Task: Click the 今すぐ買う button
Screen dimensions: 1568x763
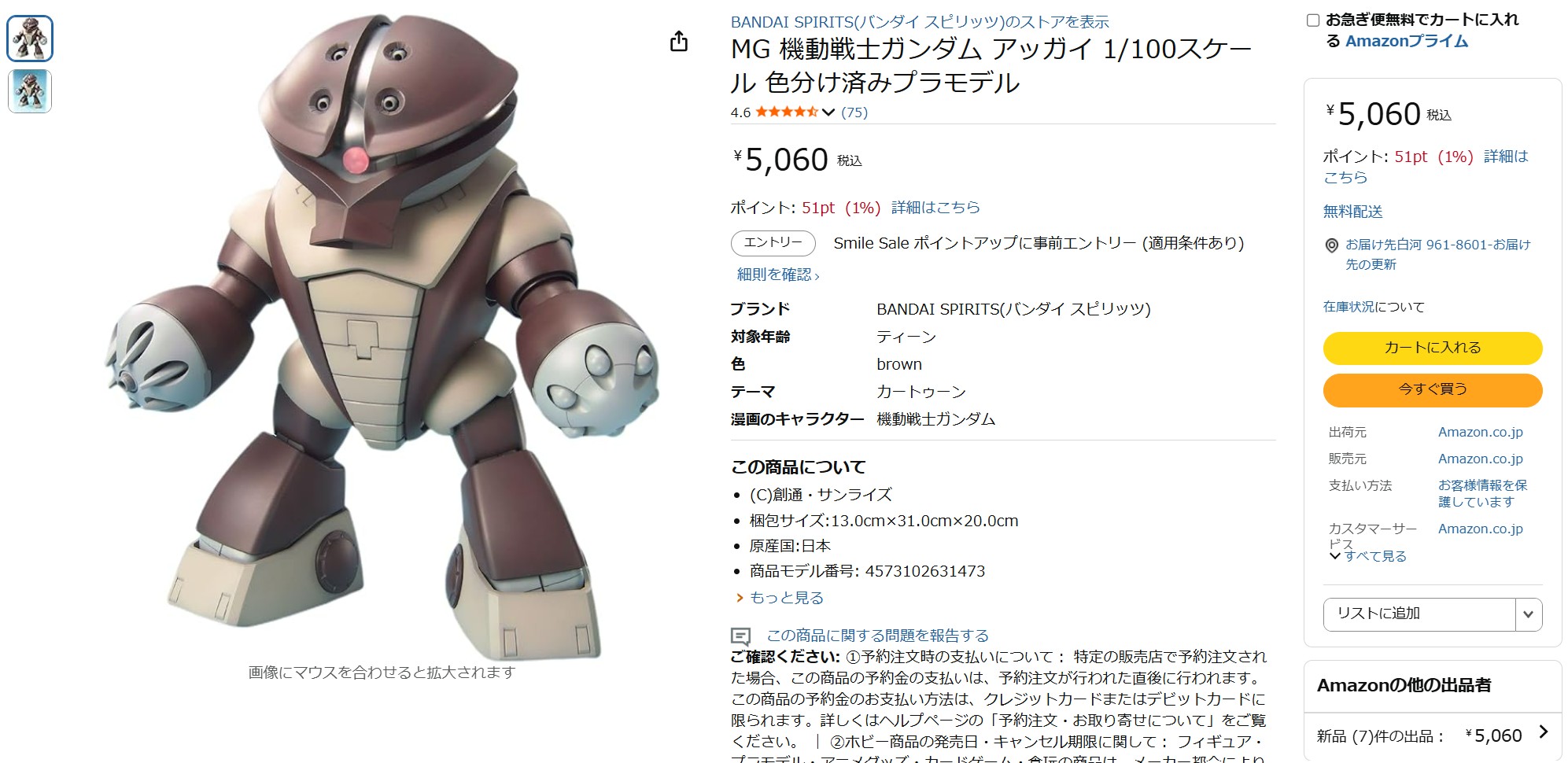Action: point(1432,390)
